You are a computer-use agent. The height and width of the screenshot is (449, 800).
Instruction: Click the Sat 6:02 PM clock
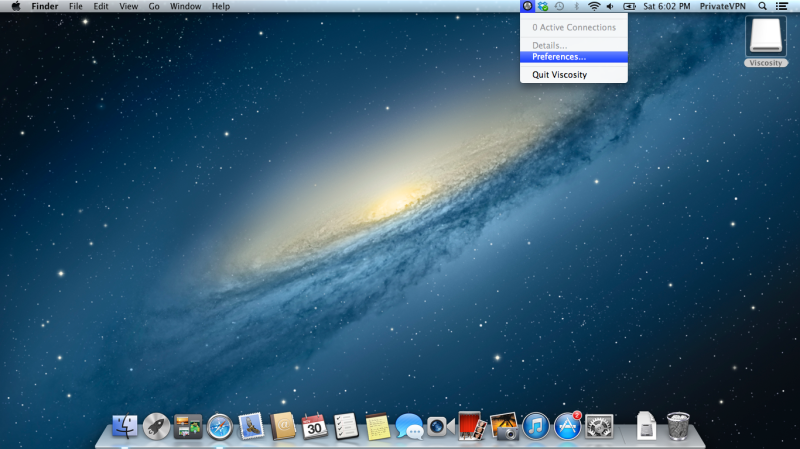tap(666, 6)
